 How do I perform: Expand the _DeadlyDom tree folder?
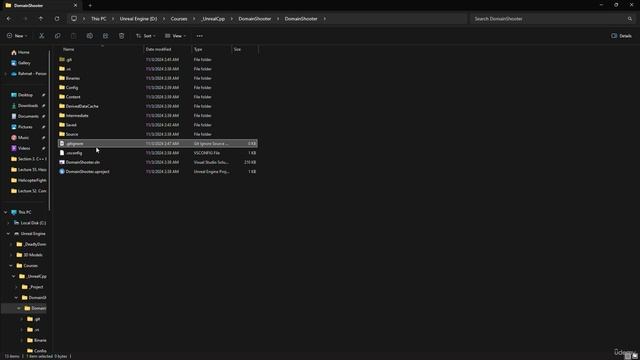click(11, 244)
